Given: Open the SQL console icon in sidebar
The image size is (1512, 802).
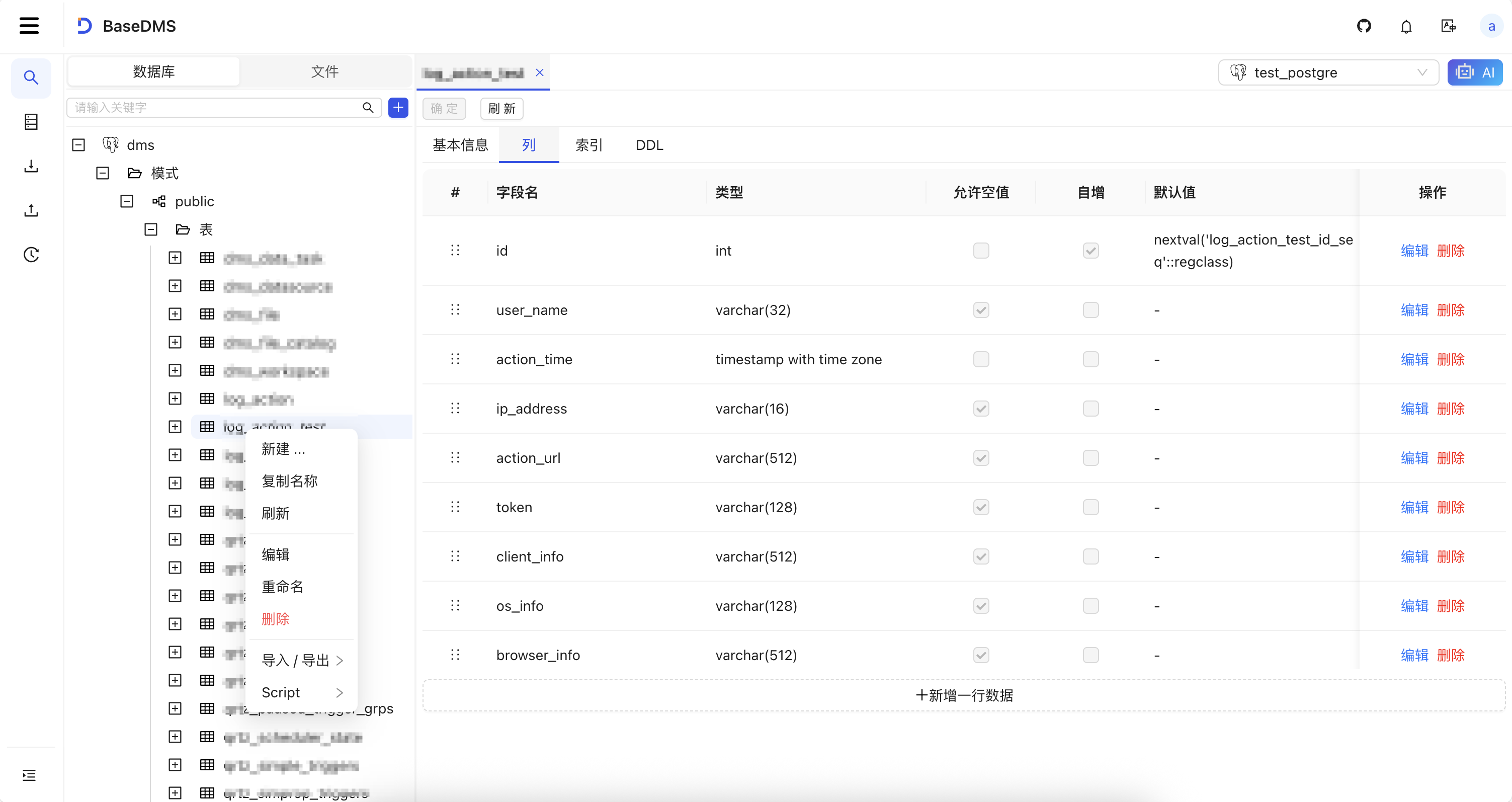Looking at the screenshot, I should 31,122.
